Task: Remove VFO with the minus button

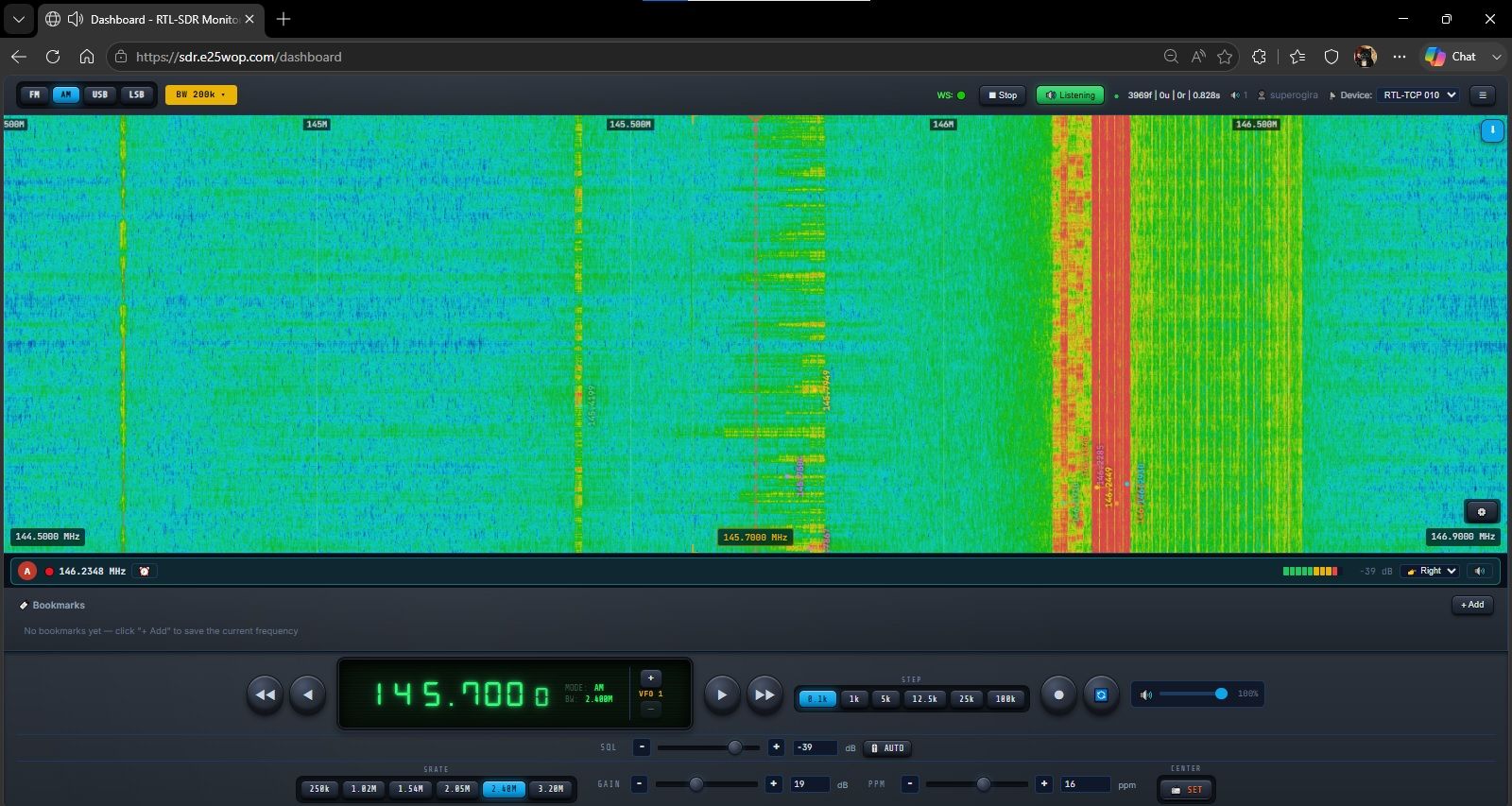Action: coord(650,709)
